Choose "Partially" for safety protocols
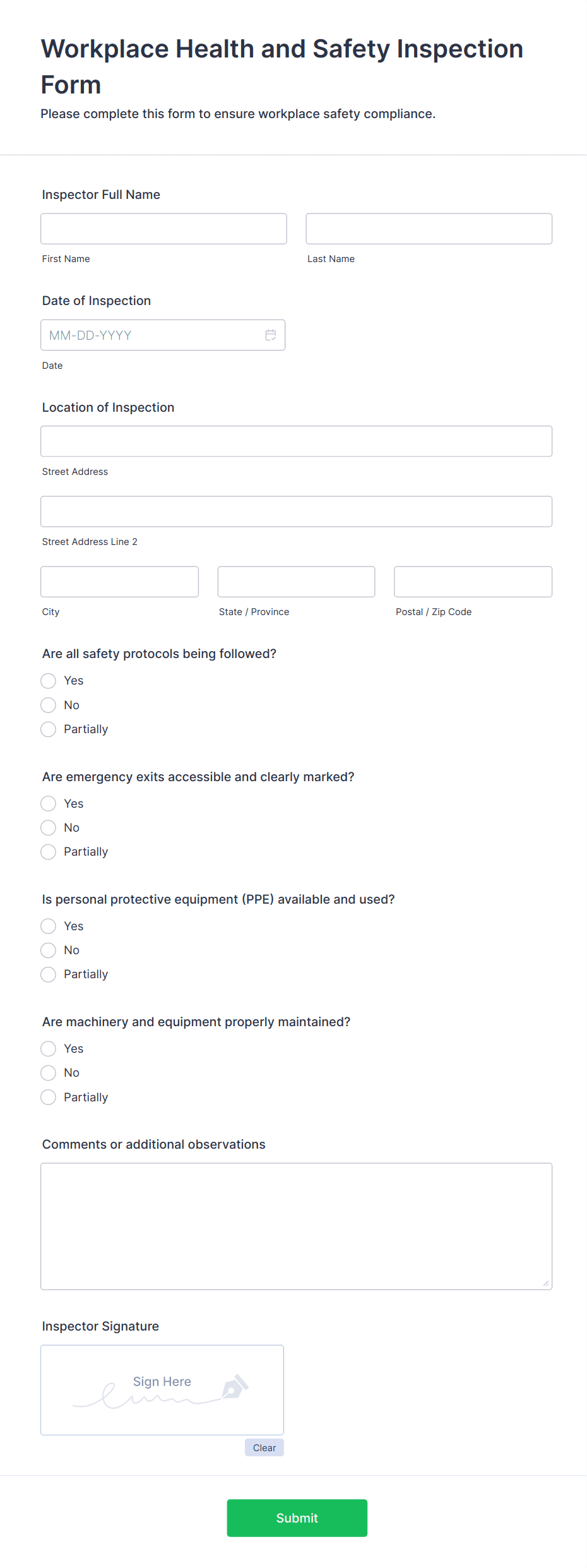 [x=48, y=729]
